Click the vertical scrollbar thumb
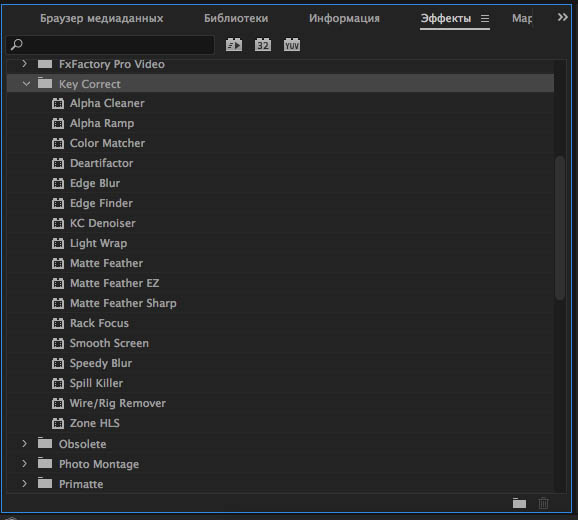Viewport: 578px width, 520px height. [x=560, y=228]
